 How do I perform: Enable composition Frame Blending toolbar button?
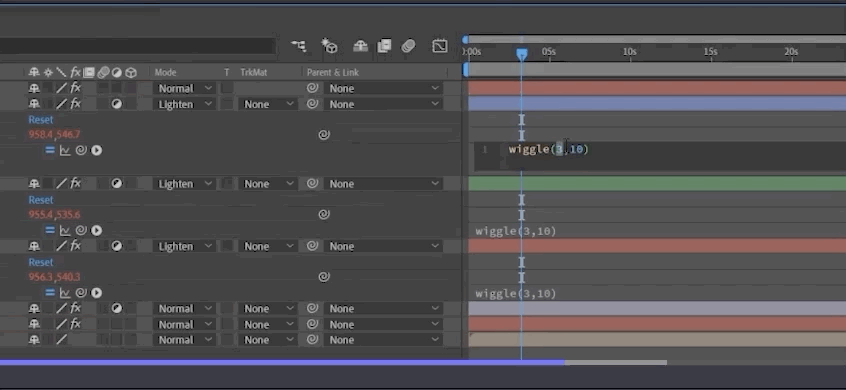tap(384, 46)
